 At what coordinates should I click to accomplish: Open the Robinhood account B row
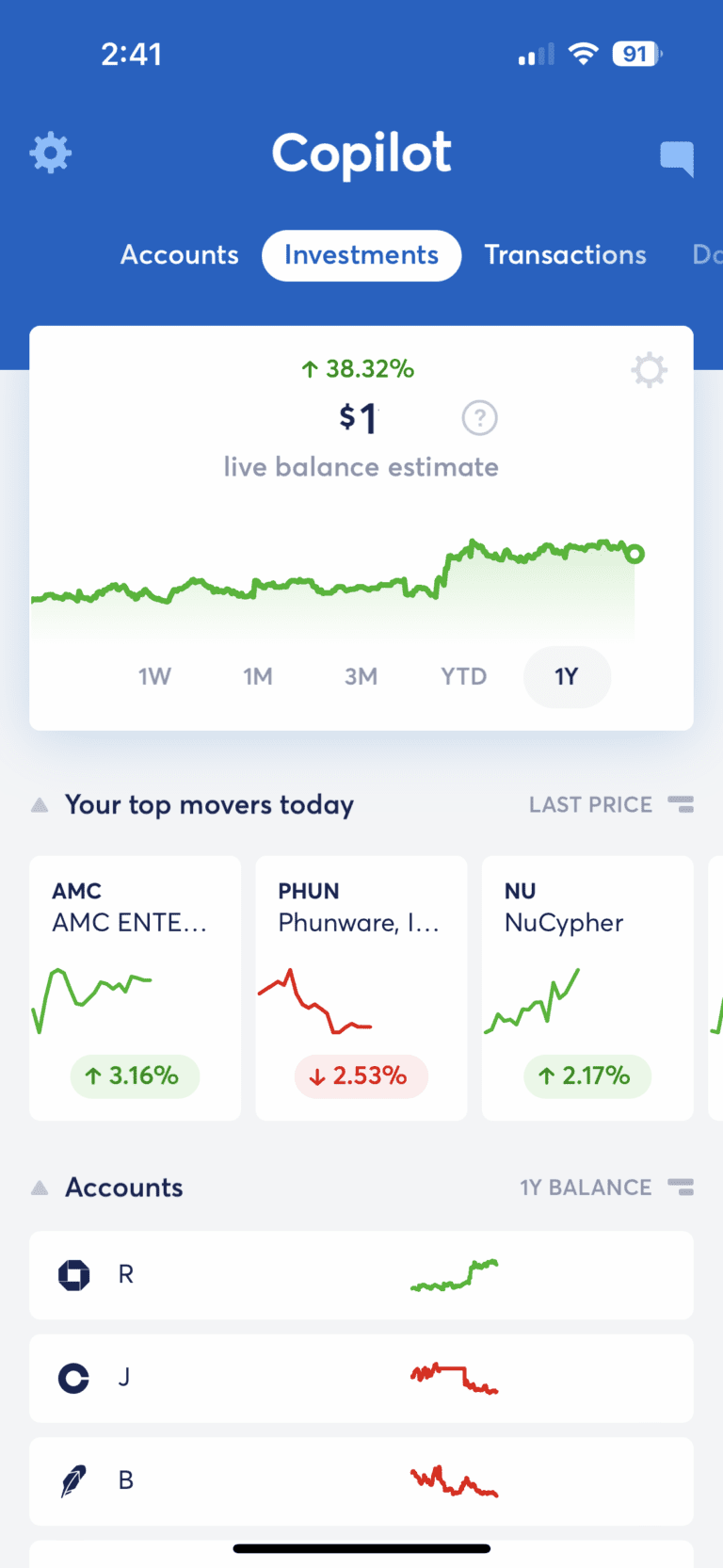(x=361, y=1480)
